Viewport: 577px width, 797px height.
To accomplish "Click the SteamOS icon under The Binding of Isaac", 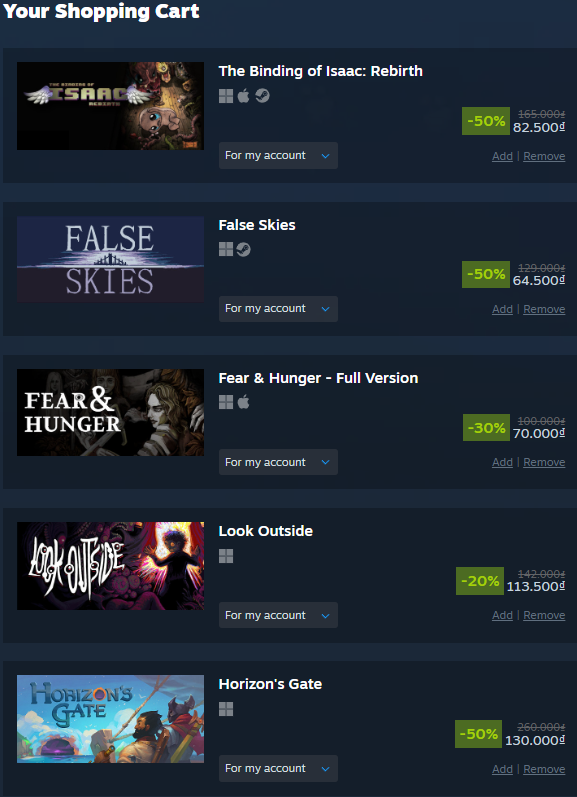I will click(262, 95).
